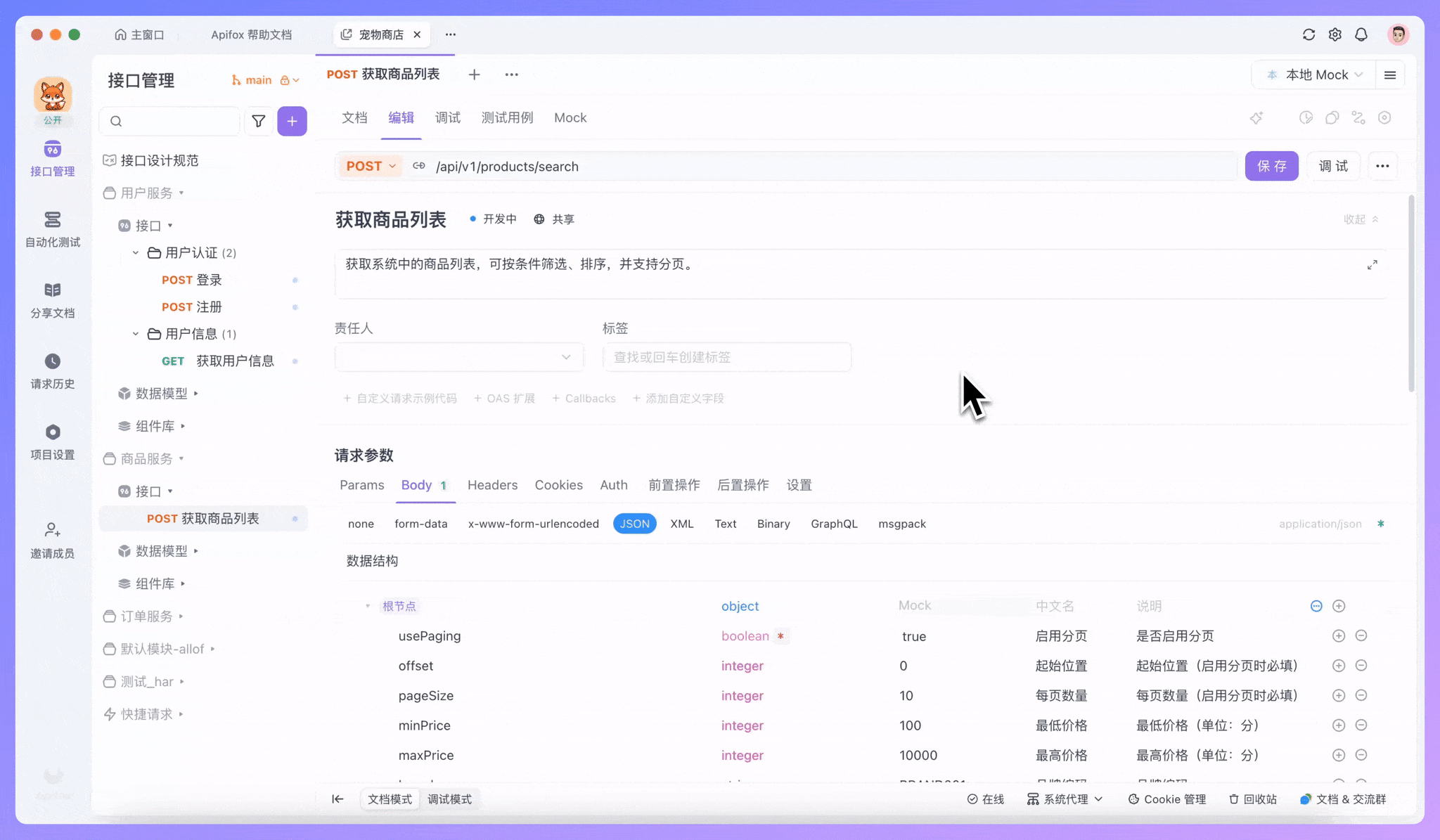Viewport: 1440px width, 840px height.
Task: Open AI assistant sparkle icon in editor toolbar
Action: tap(1257, 118)
